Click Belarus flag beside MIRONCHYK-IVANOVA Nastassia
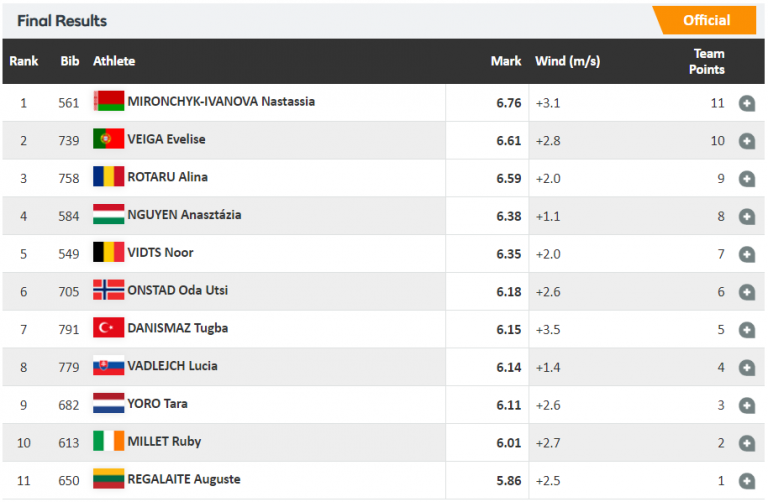This screenshot has height=502, width=768. coord(108,102)
